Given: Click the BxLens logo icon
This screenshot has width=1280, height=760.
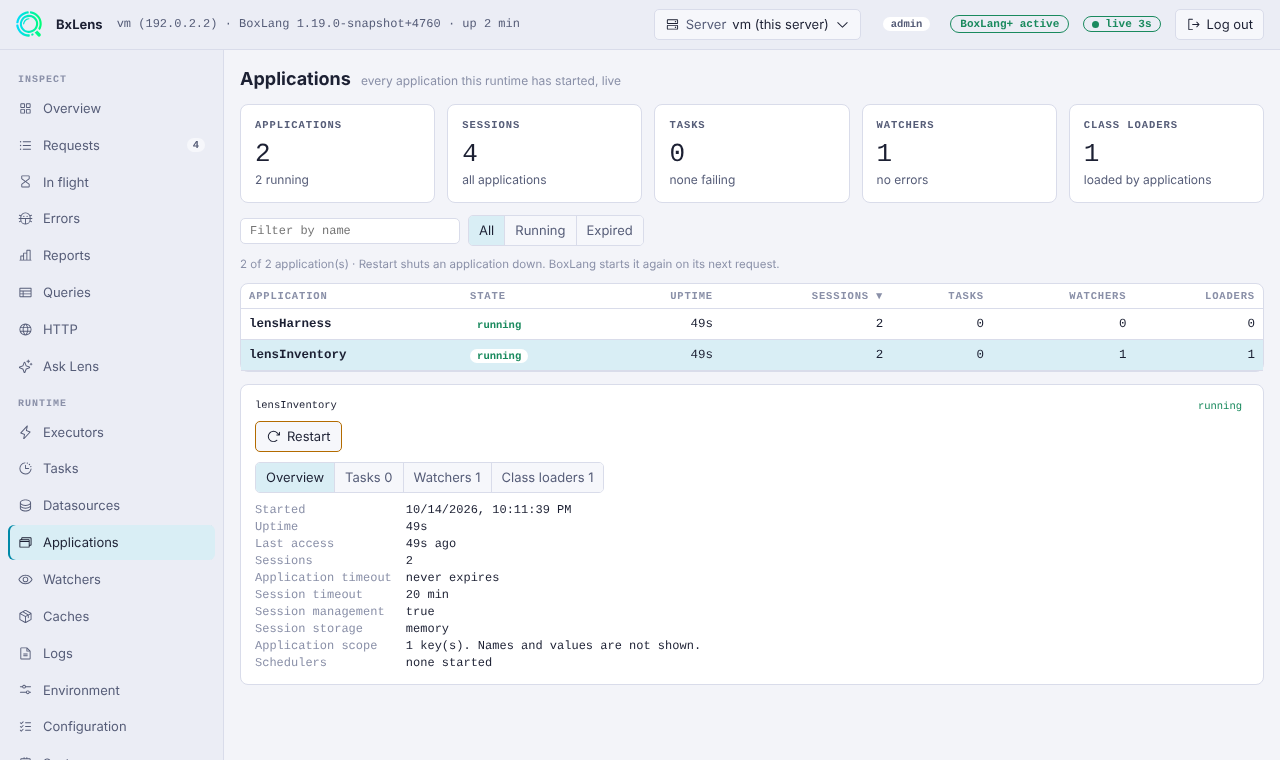Looking at the screenshot, I should 29,24.
